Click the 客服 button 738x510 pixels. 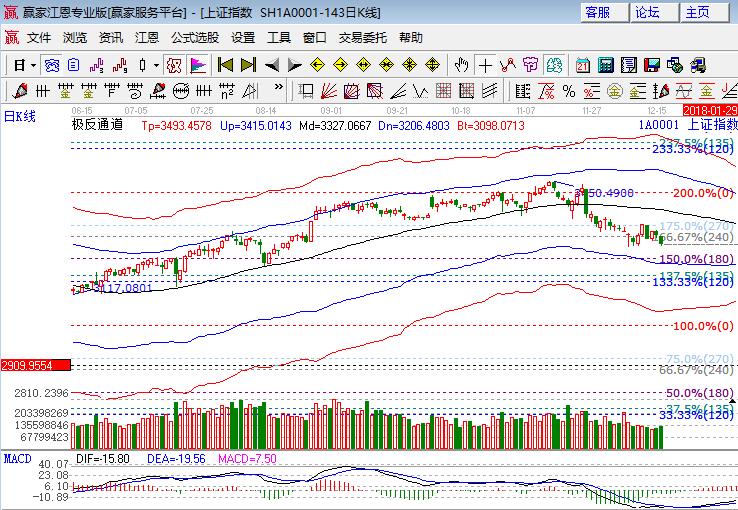(x=598, y=12)
